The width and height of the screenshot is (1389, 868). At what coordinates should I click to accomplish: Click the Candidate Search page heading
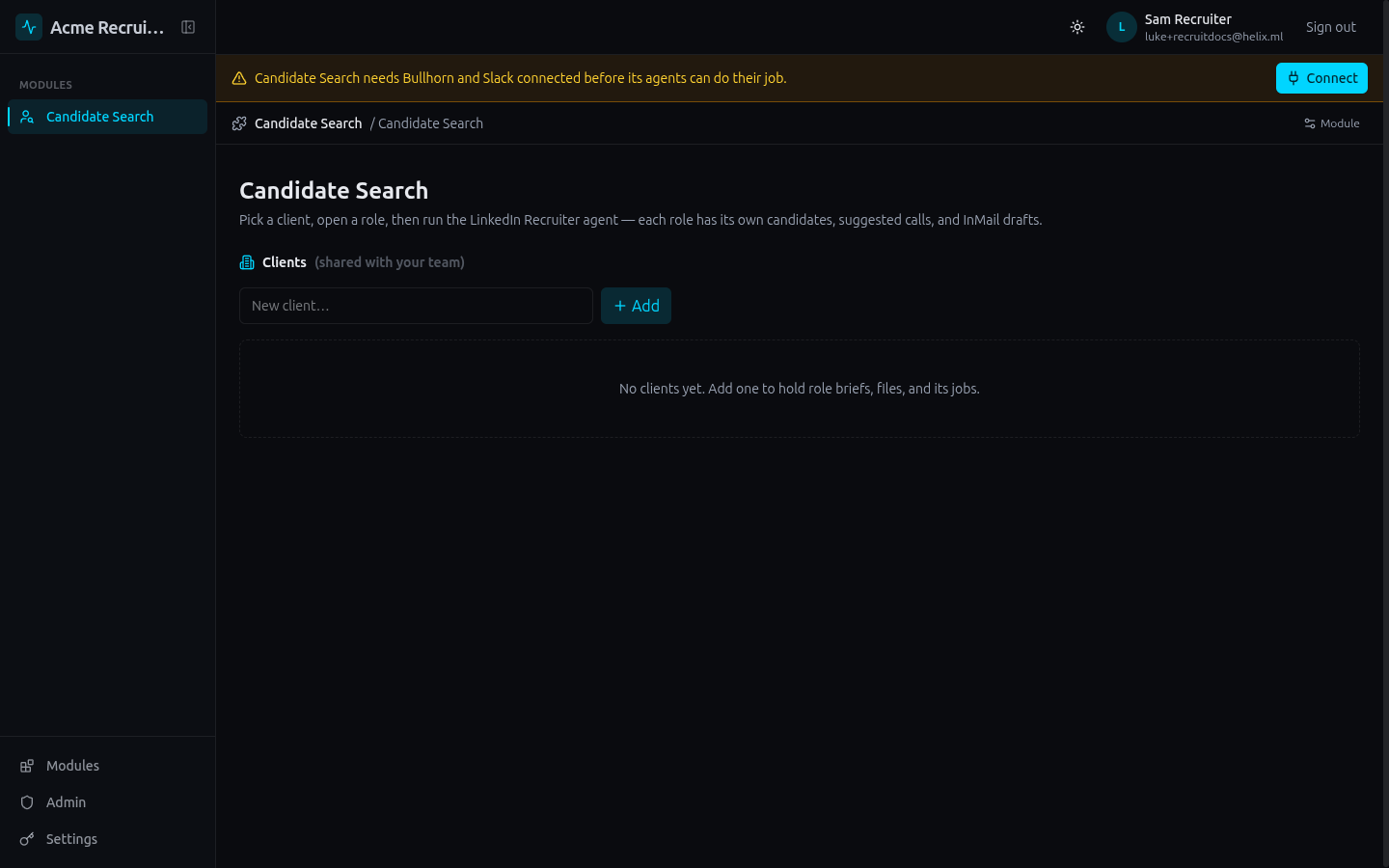(x=334, y=190)
